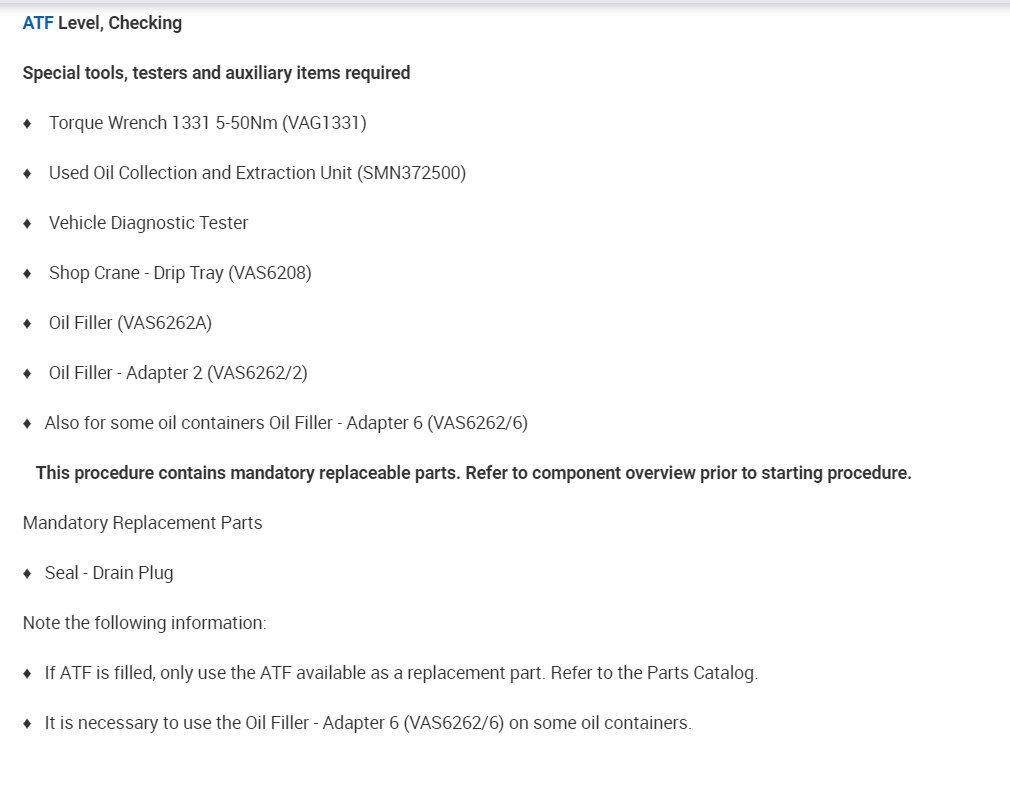Select the Mandatory Replacement Parts heading
The image size is (1010, 788).
point(142,523)
